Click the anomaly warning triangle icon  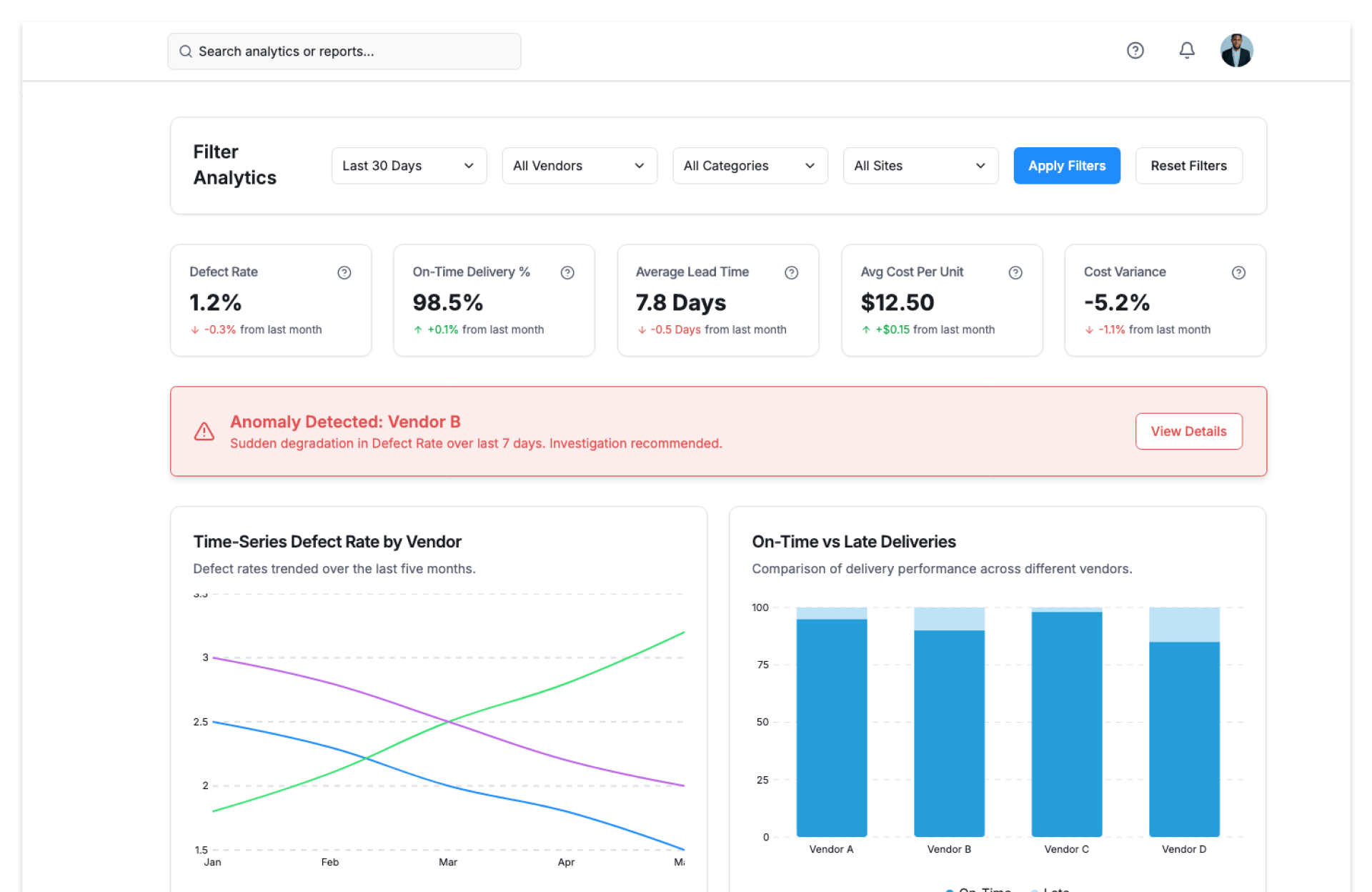(204, 432)
